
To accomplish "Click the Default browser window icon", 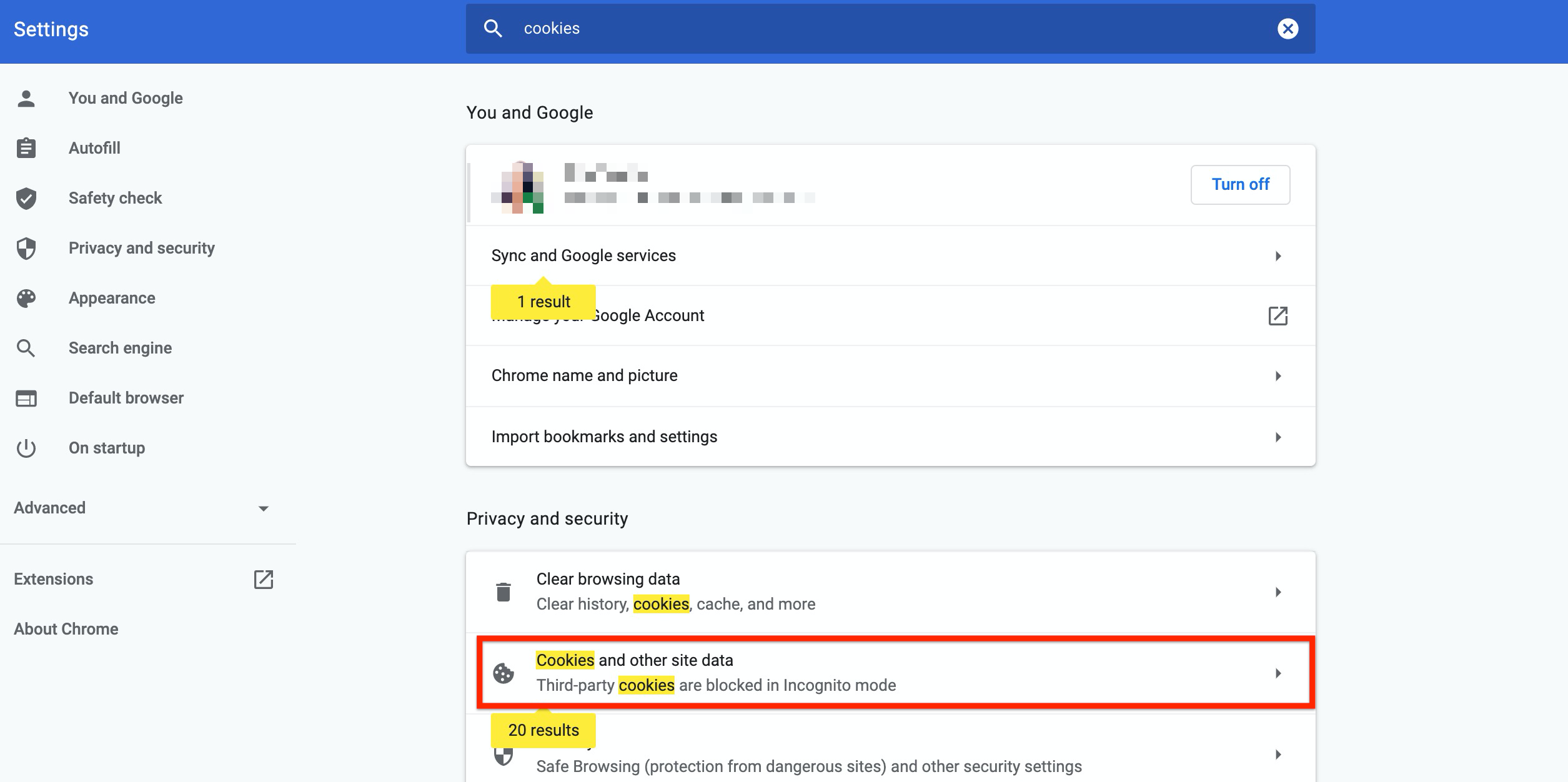I will pyautogui.click(x=26, y=398).
